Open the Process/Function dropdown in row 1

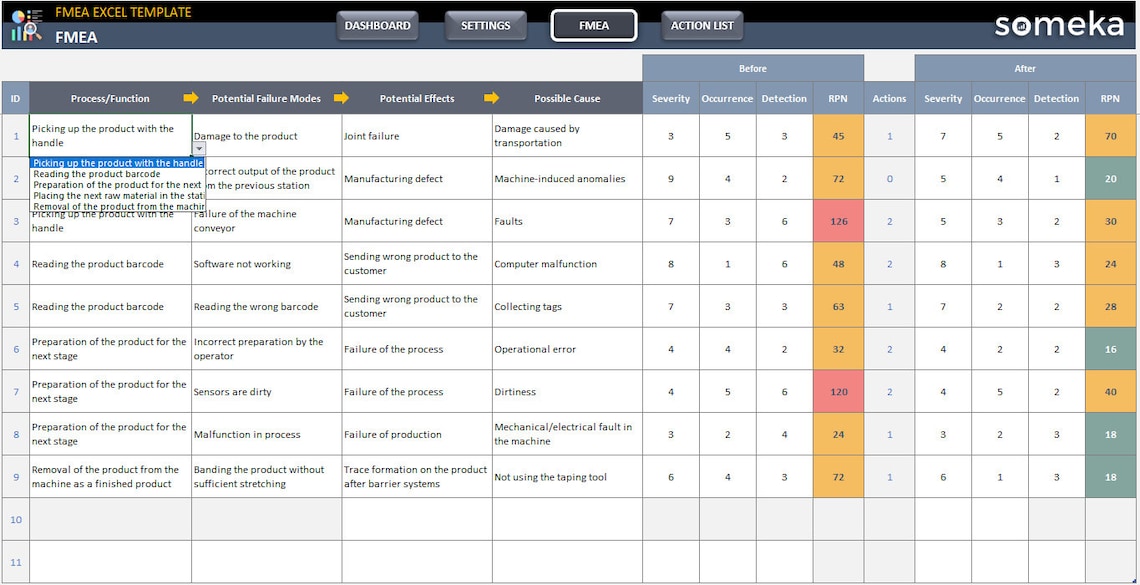click(x=197, y=148)
